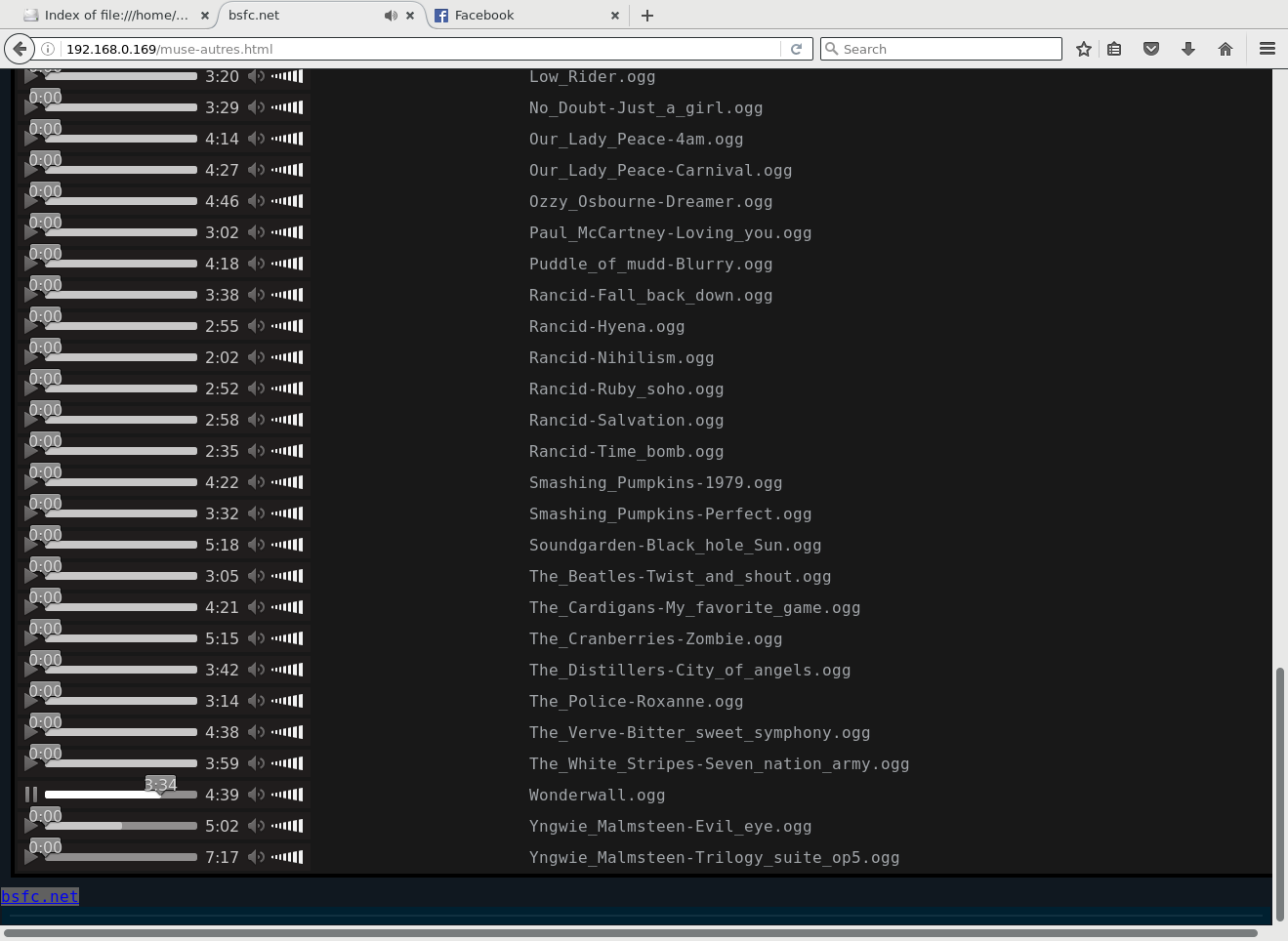Adjust volume bars of The_Verve-Bitter_sweet_symphony.ogg player
Screen dimensions: 1288x941
tap(287, 732)
